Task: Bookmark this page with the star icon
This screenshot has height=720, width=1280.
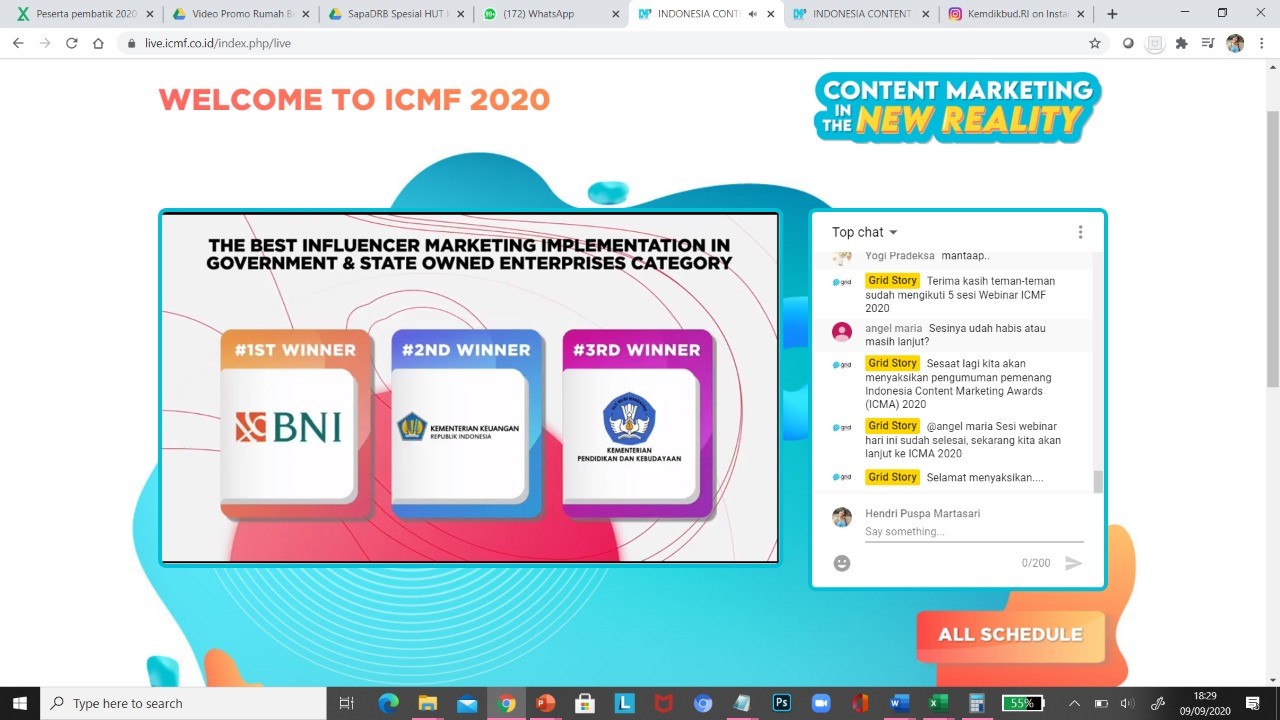Action: (1095, 43)
